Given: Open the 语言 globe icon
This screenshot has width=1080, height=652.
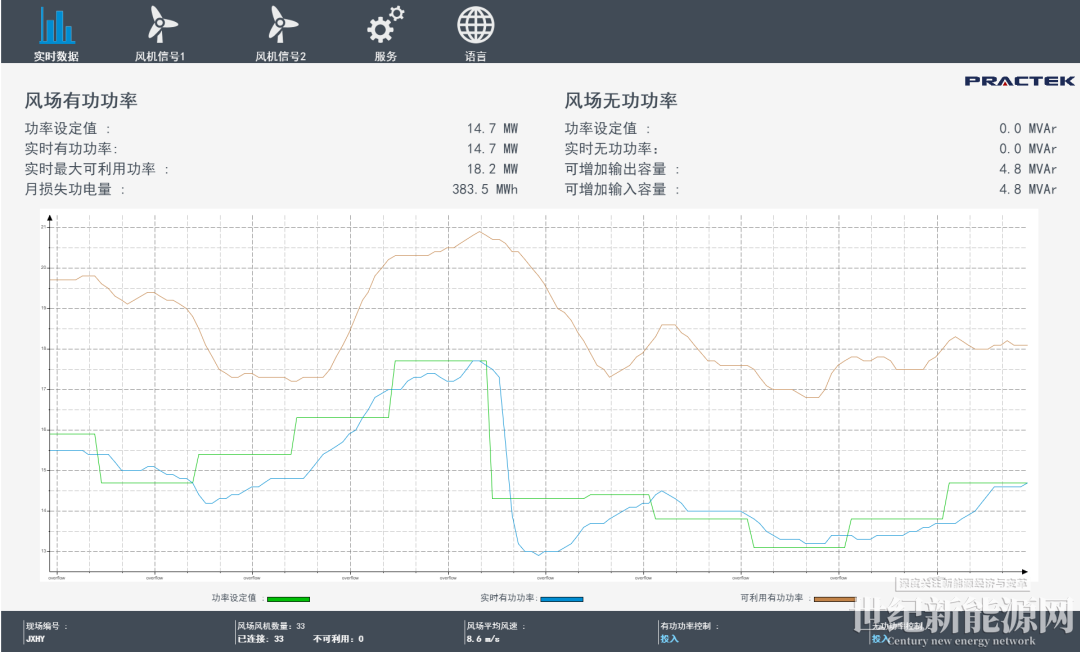Looking at the screenshot, I should click(476, 24).
